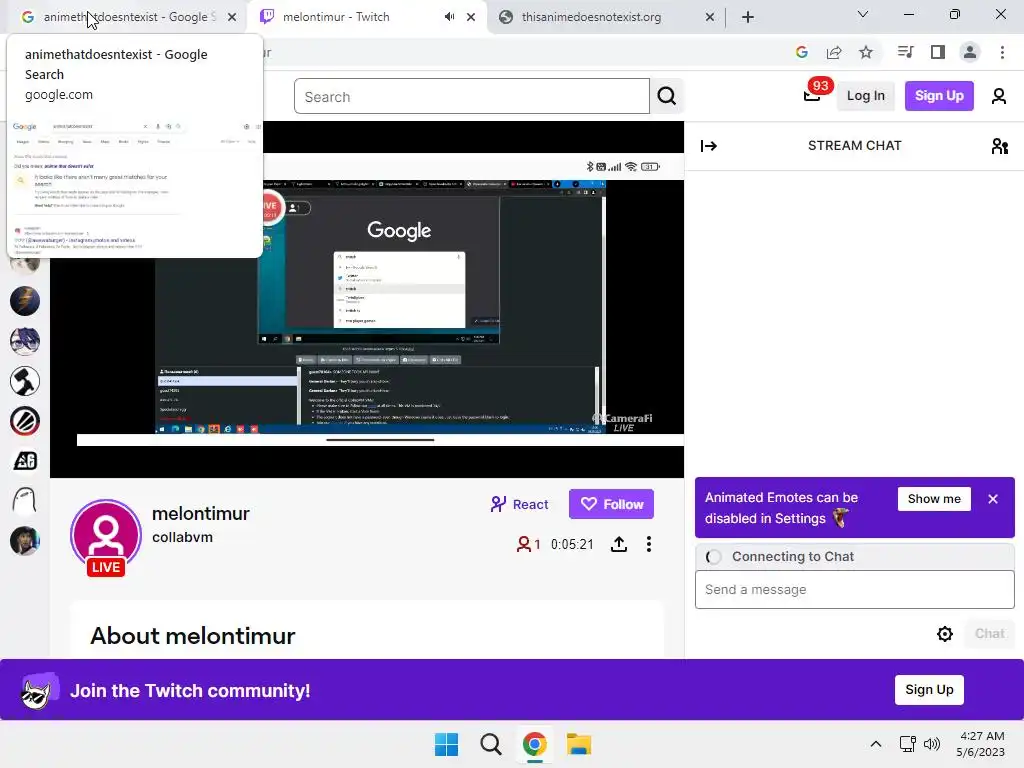Bookmark this tab with the star icon

(866, 52)
